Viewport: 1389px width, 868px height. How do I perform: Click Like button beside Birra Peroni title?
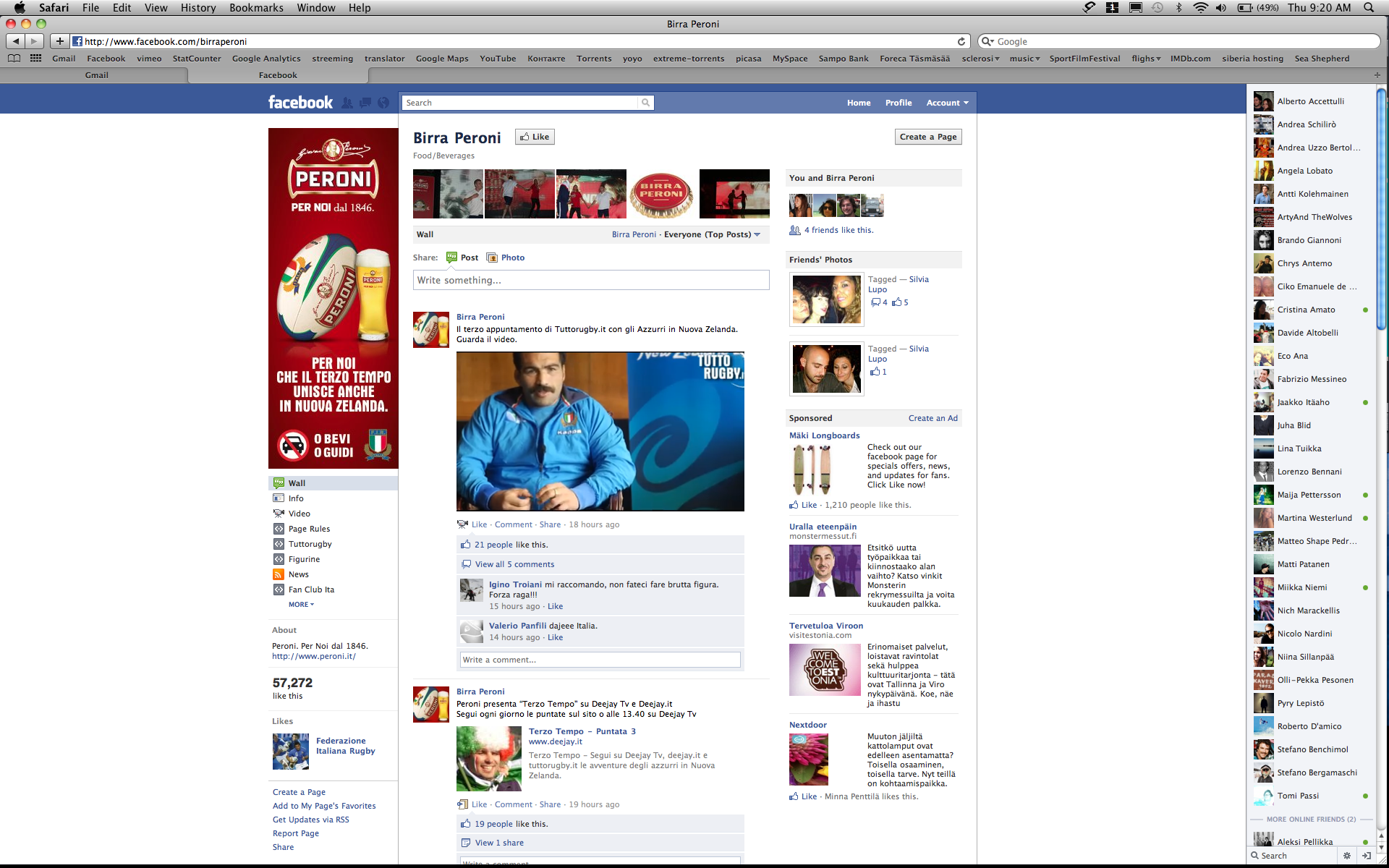pos(535,137)
